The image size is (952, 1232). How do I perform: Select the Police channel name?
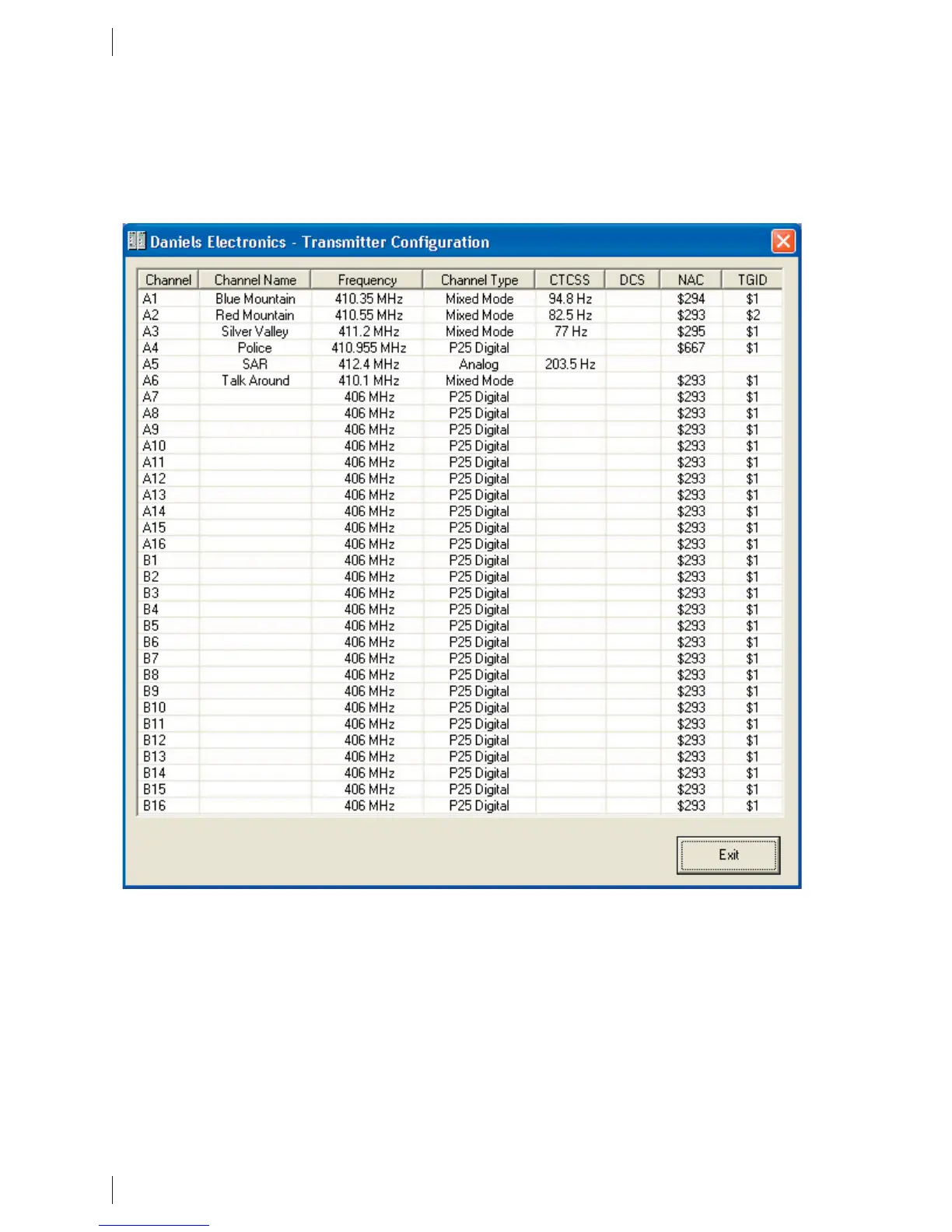tap(255, 348)
